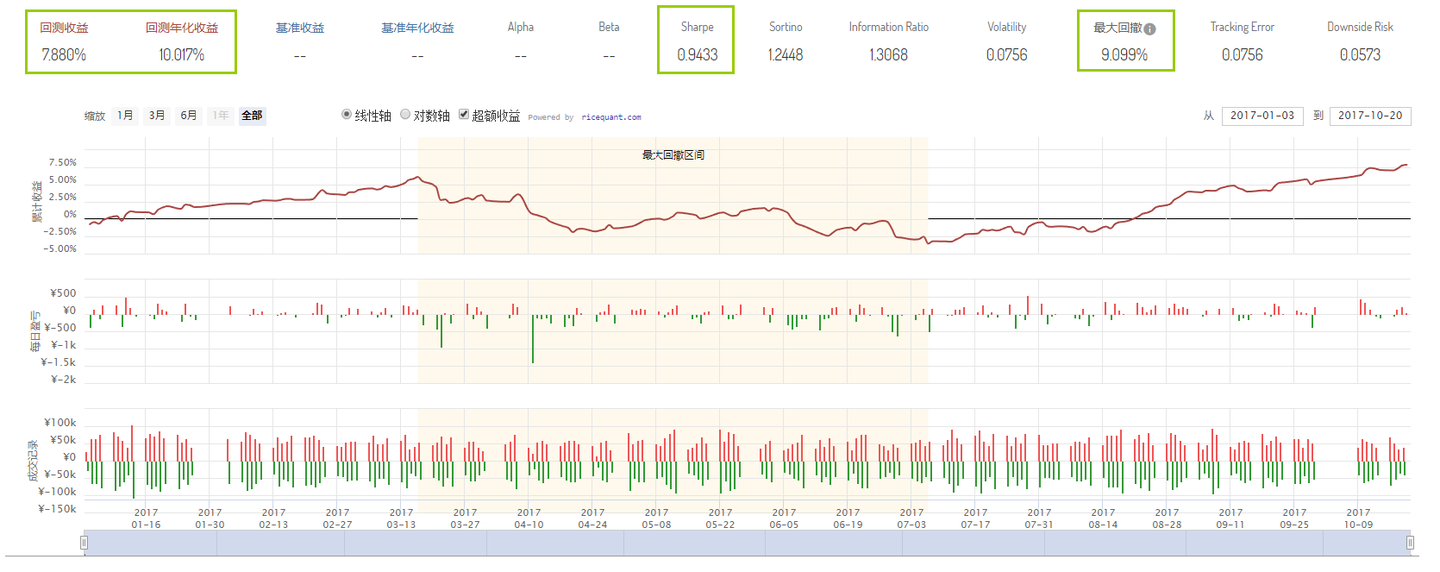Select the 全部 zoom range

point(252,116)
